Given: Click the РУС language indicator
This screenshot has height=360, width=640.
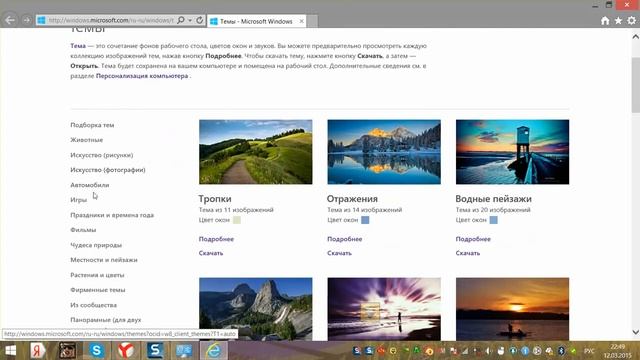Looking at the screenshot, I should [589, 351].
